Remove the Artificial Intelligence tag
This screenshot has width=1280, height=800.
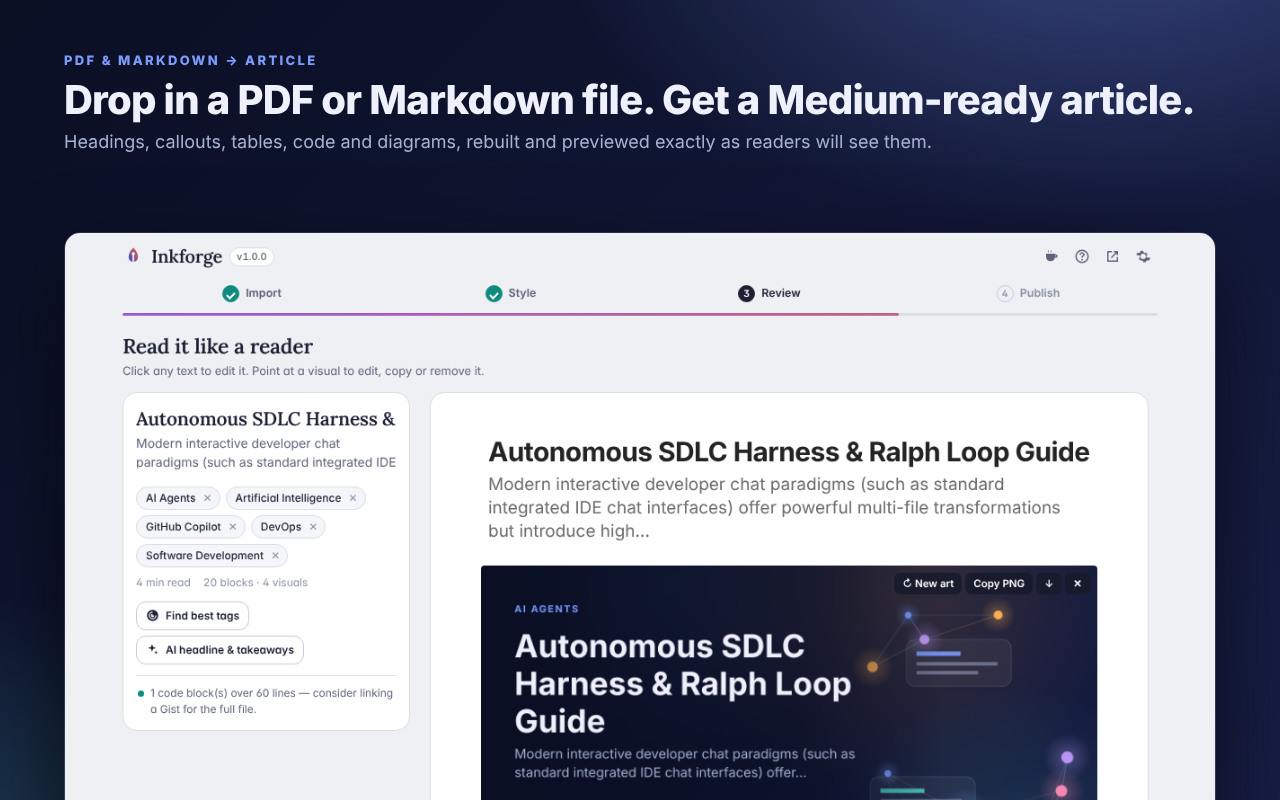point(353,498)
